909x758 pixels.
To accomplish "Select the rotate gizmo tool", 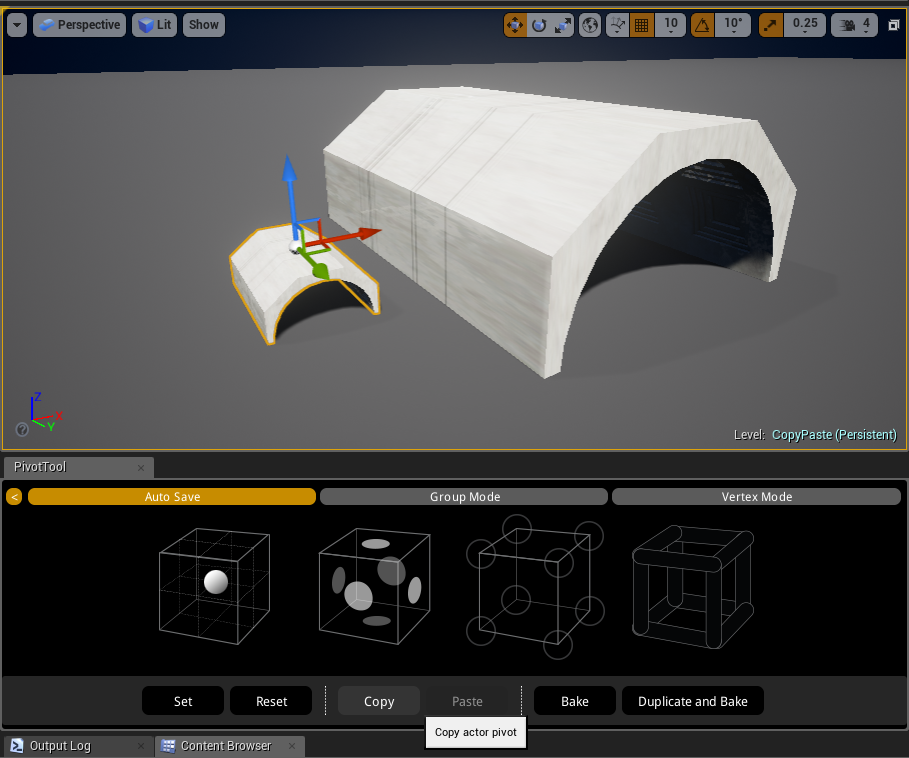I will point(539,25).
